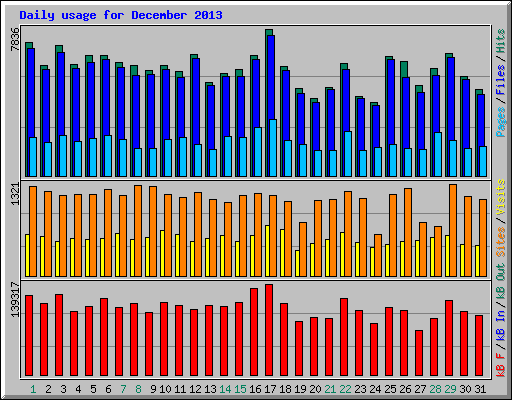Select day 20 on the x-axis

[x=315, y=389]
